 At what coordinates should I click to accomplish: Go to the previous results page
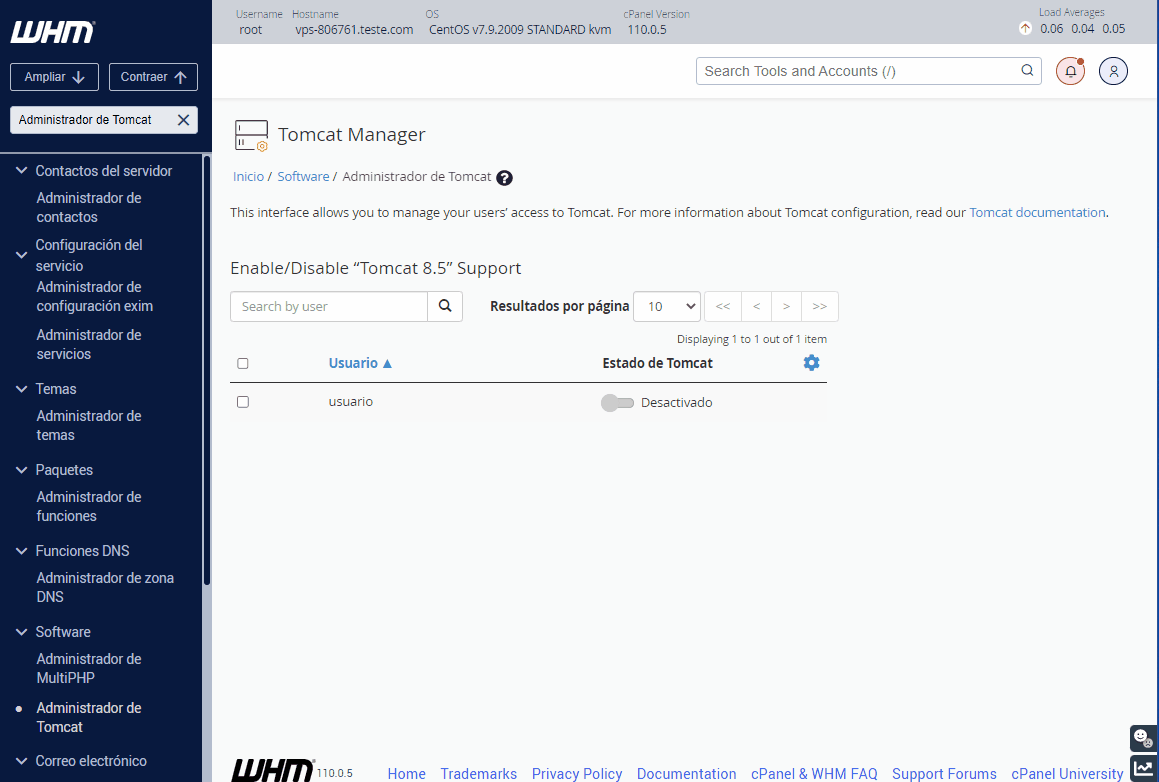click(x=756, y=306)
